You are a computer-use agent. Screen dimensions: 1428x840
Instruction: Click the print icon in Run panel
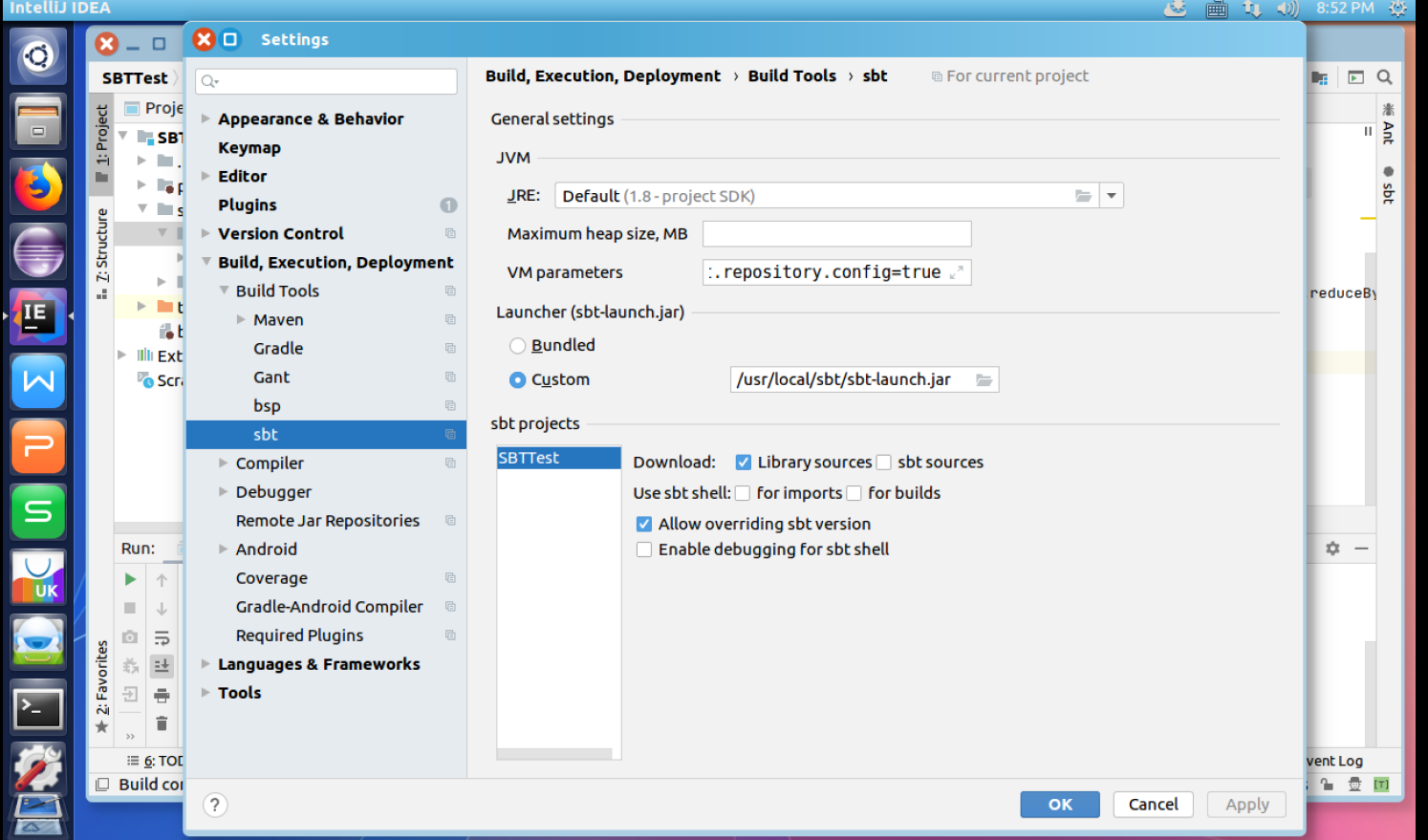tap(162, 695)
